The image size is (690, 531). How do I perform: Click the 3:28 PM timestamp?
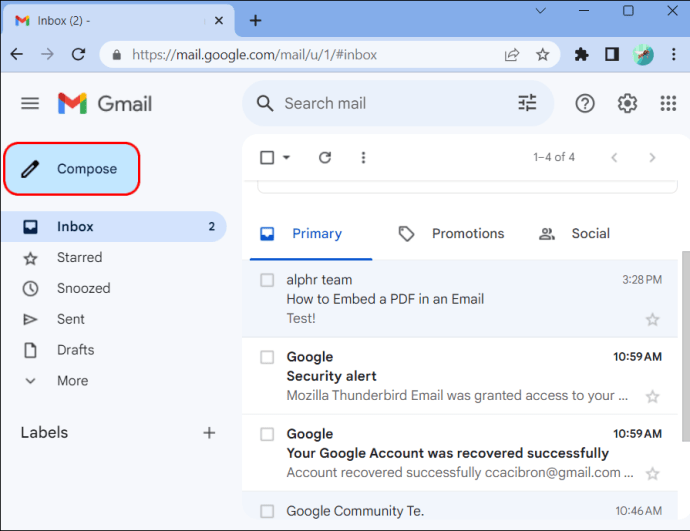642,280
